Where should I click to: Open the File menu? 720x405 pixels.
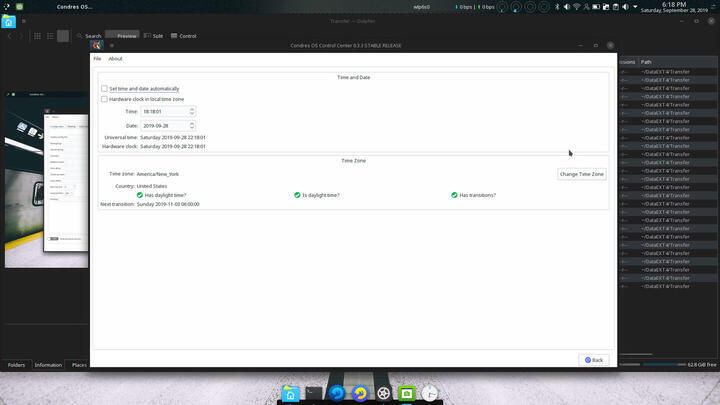coord(97,59)
